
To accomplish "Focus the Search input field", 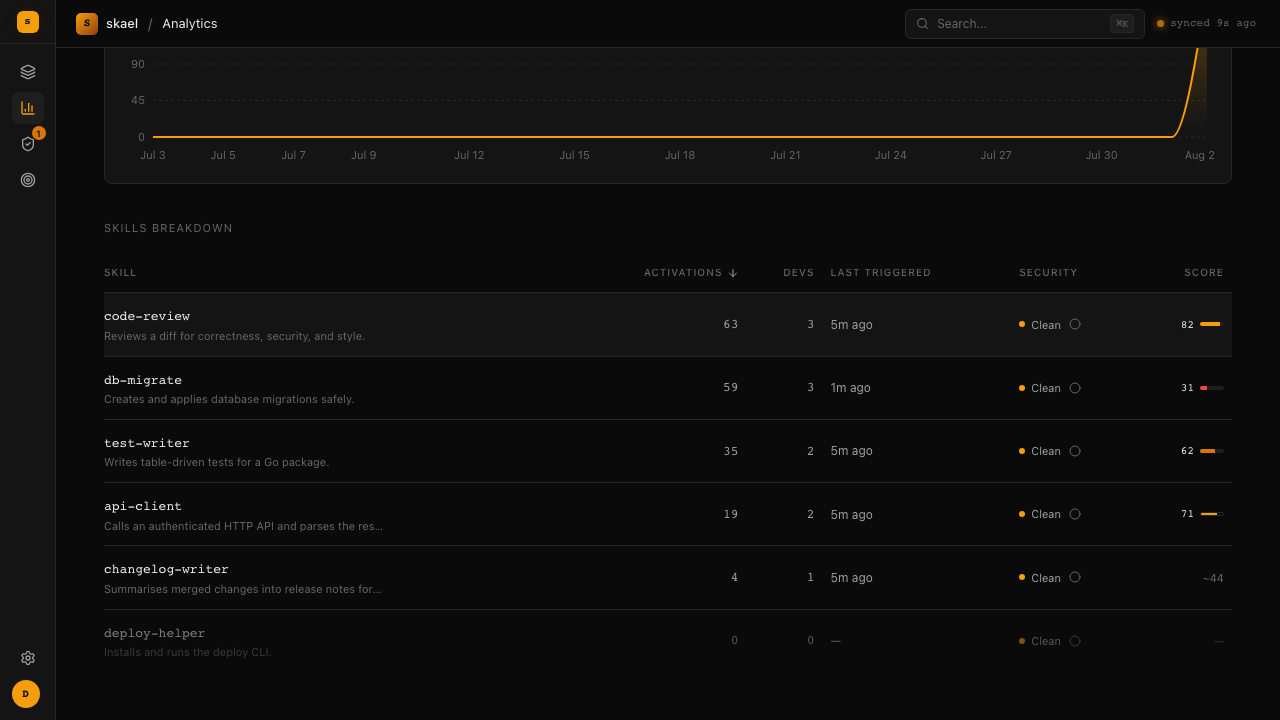I will tap(1025, 24).
